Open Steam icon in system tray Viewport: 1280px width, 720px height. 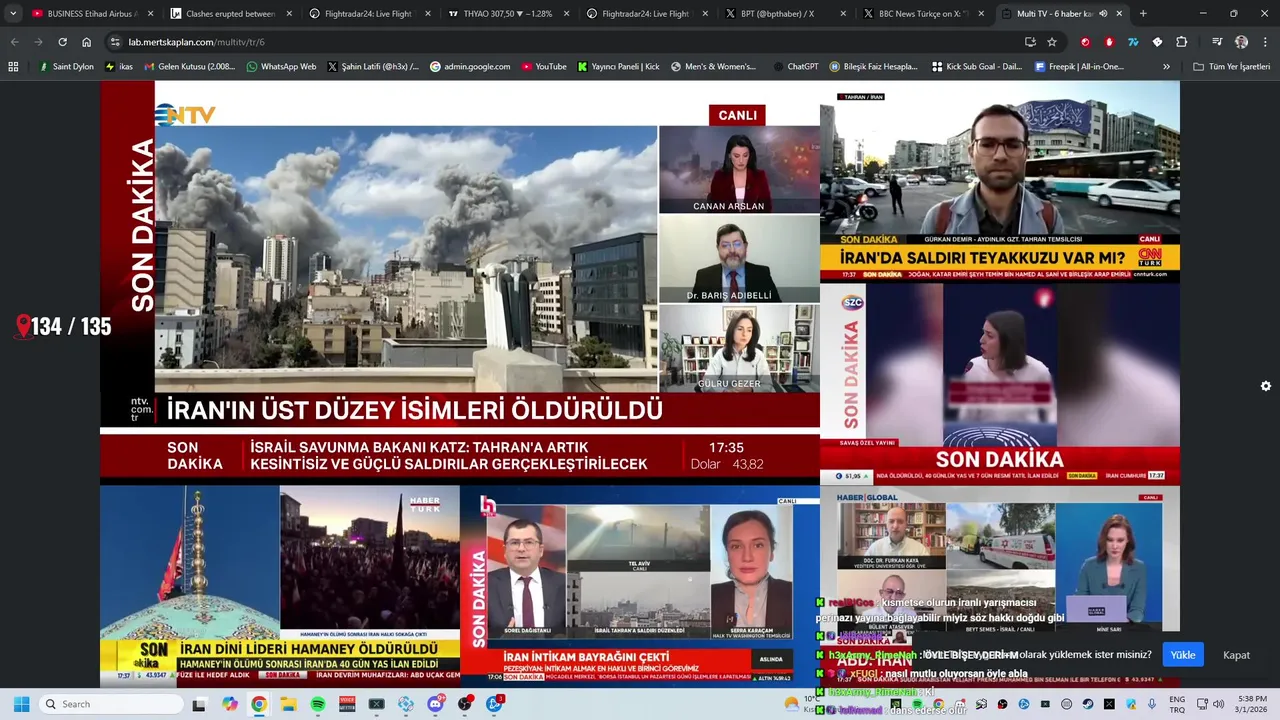pyautogui.click(x=1089, y=704)
